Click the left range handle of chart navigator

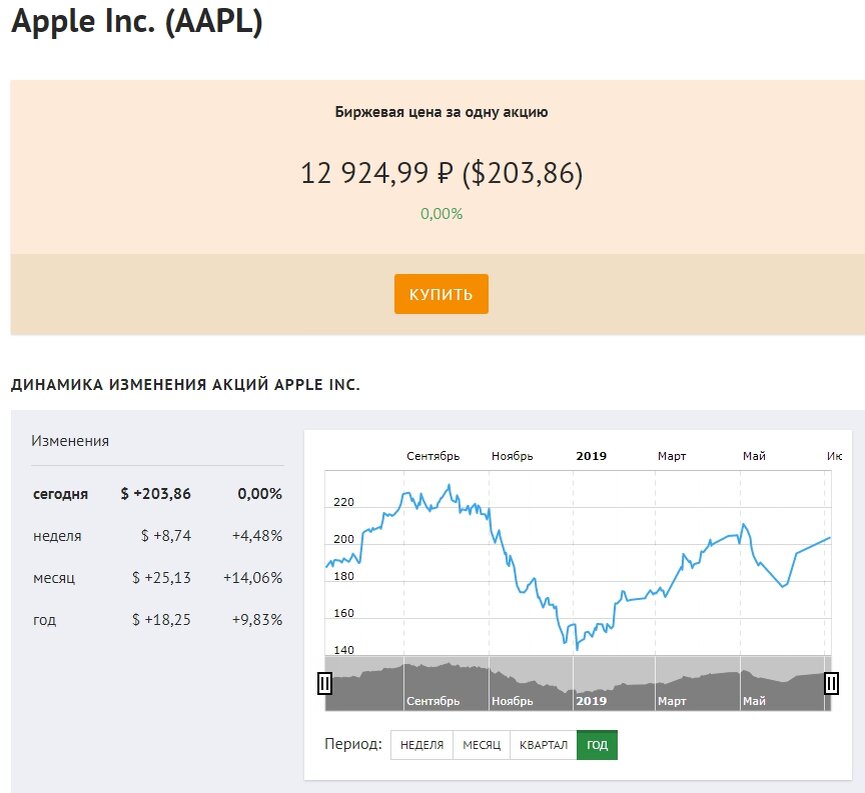coord(324,683)
